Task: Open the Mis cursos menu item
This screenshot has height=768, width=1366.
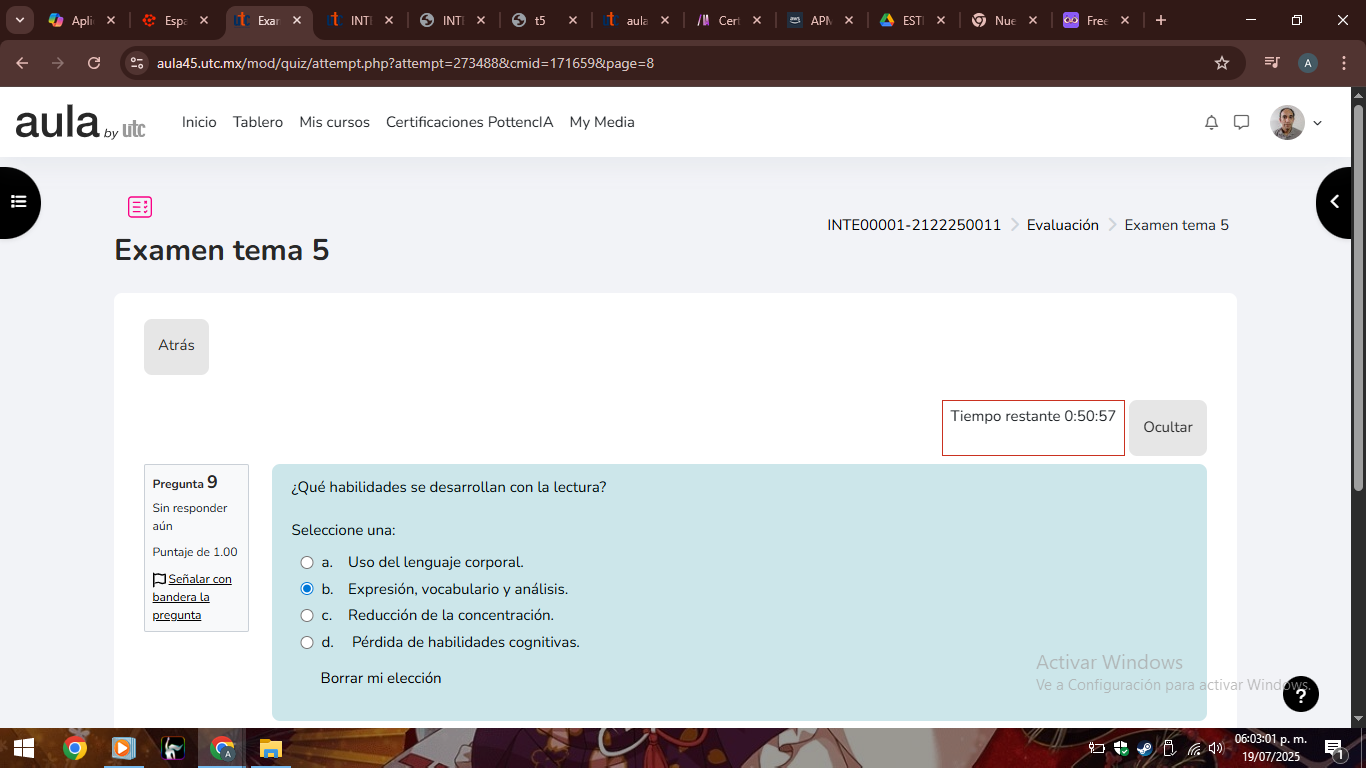Action: tap(334, 122)
